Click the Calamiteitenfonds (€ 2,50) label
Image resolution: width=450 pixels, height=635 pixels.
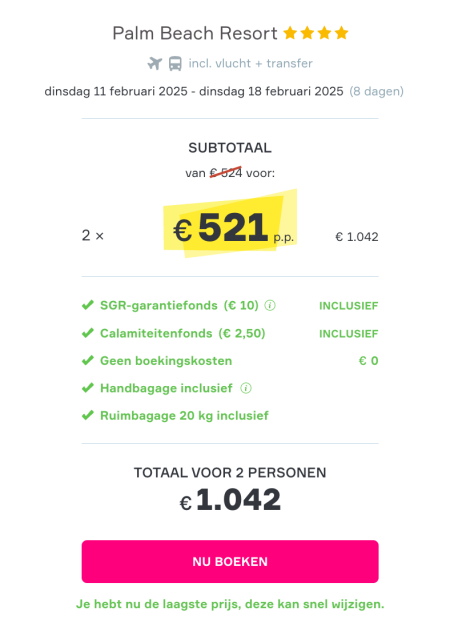coord(183,333)
